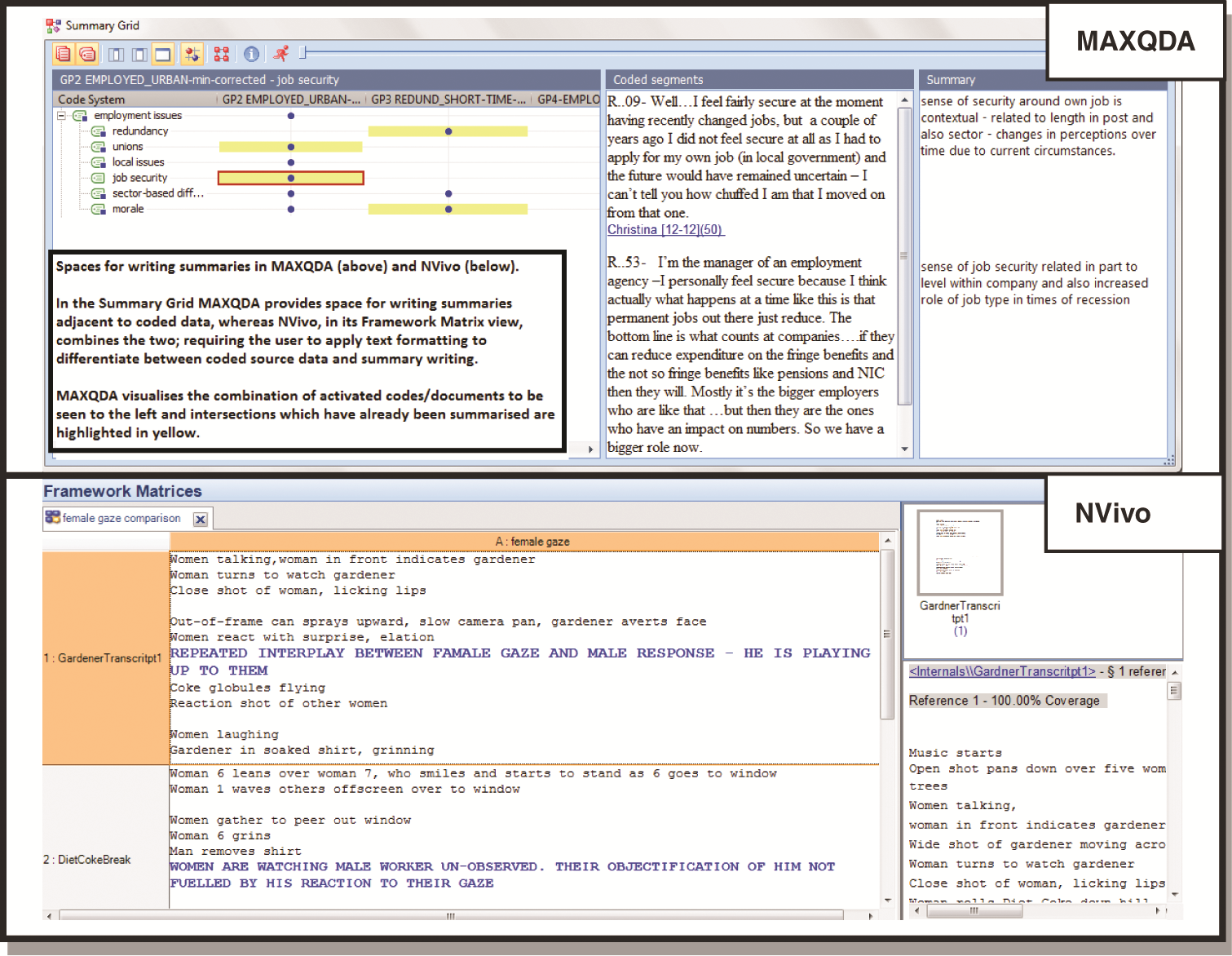Click the activated documents icon in the Summary Grid toolbar
Viewport: 1232px width, 956px height.
coord(63,55)
